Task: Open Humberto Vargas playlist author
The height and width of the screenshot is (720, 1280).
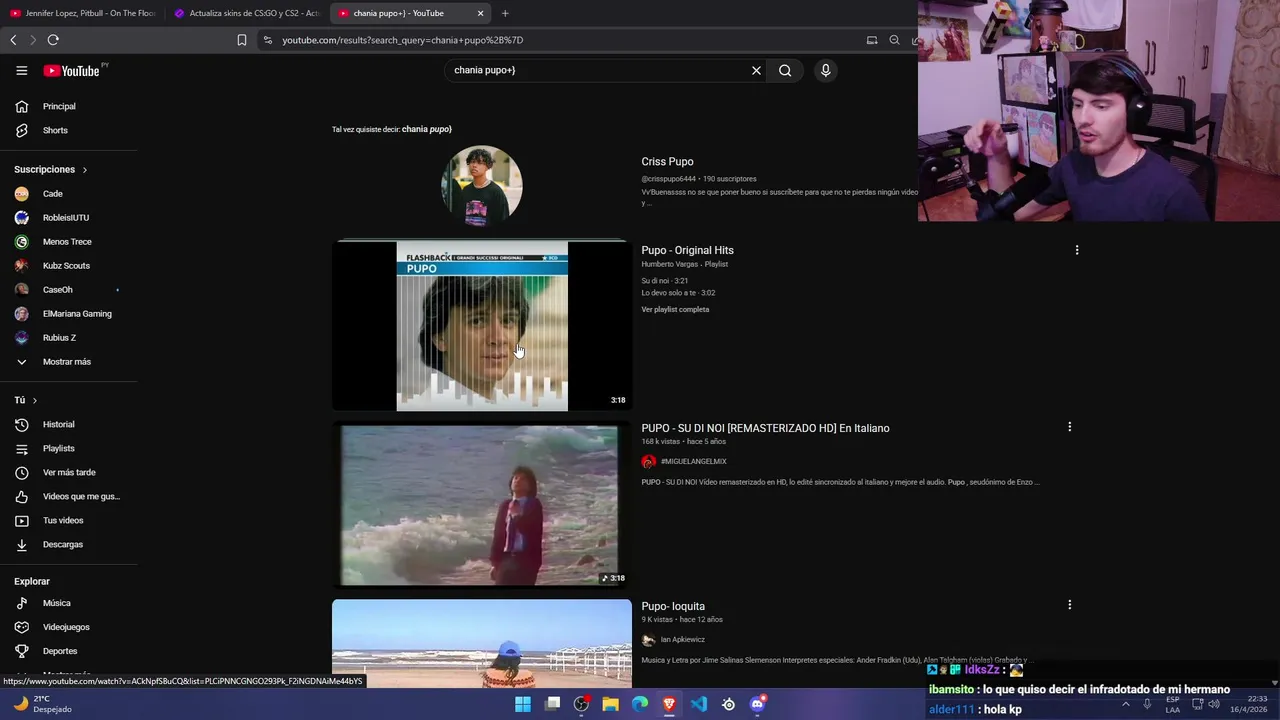Action: pyautogui.click(x=669, y=264)
